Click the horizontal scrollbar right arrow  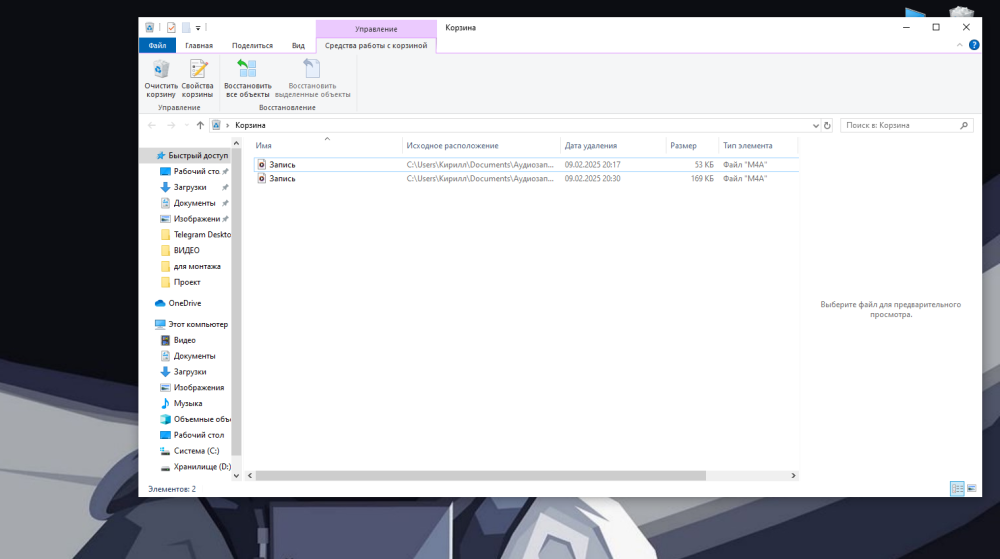pyautogui.click(x=793, y=476)
